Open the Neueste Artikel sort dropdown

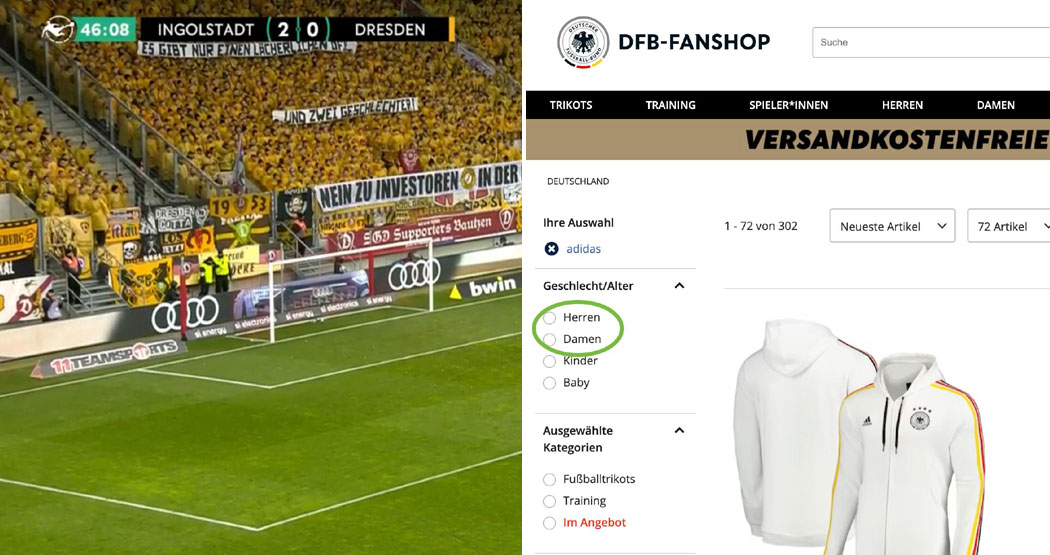click(x=893, y=226)
